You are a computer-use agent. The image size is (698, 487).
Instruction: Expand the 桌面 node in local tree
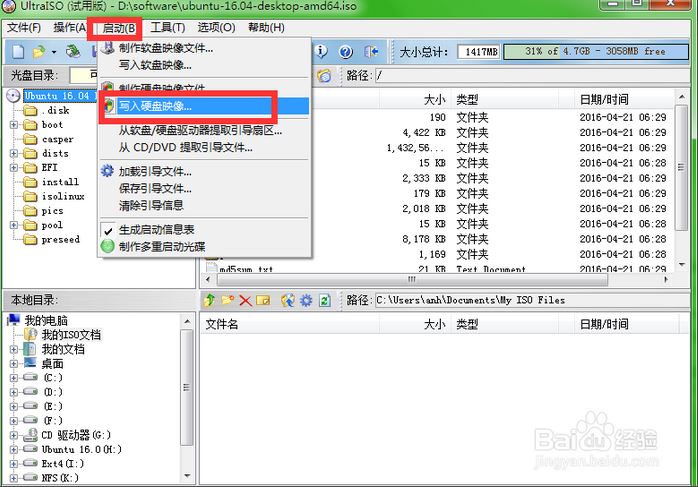click(x=14, y=364)
